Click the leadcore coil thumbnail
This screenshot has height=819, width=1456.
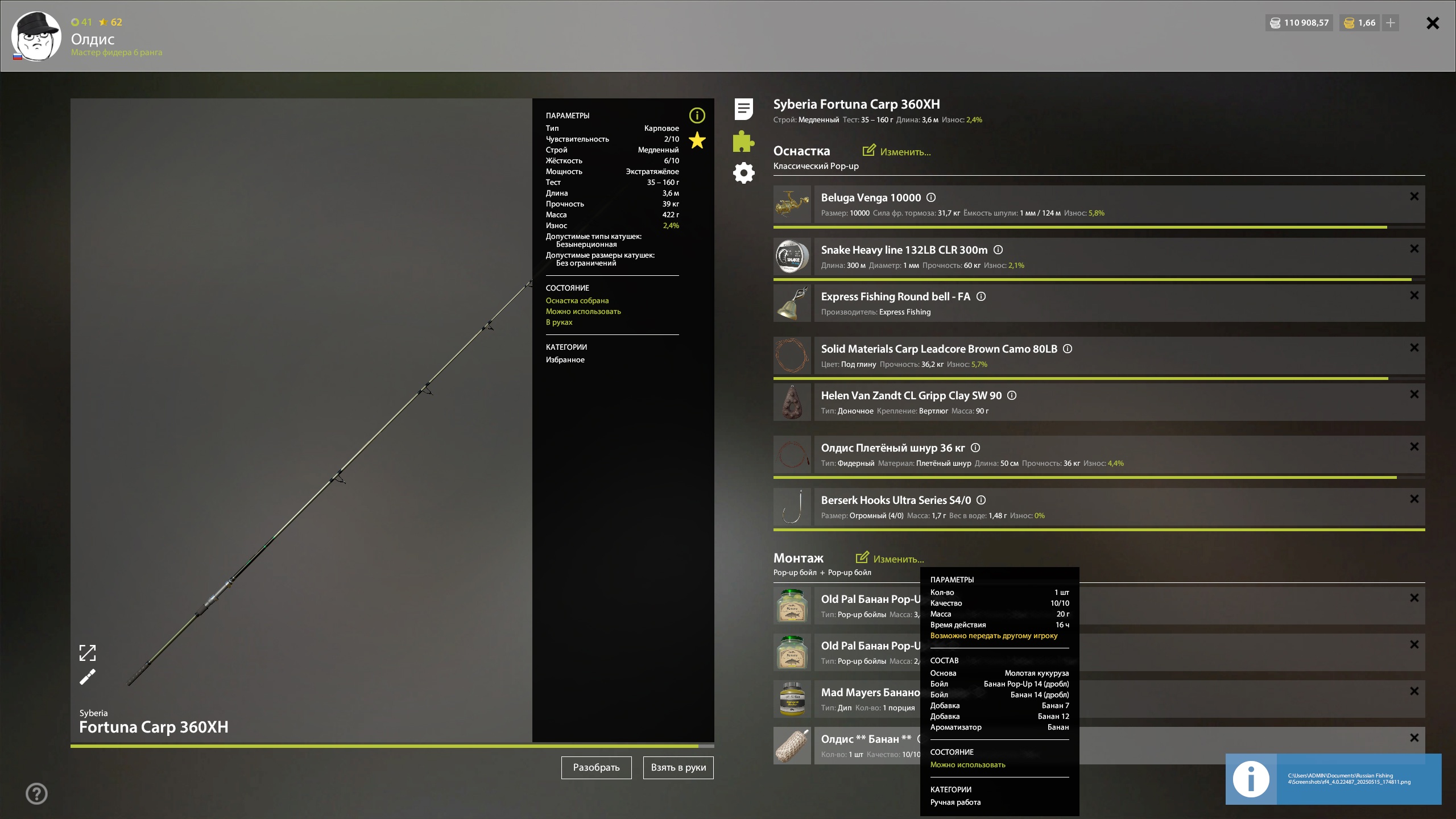tap(792, 355)
